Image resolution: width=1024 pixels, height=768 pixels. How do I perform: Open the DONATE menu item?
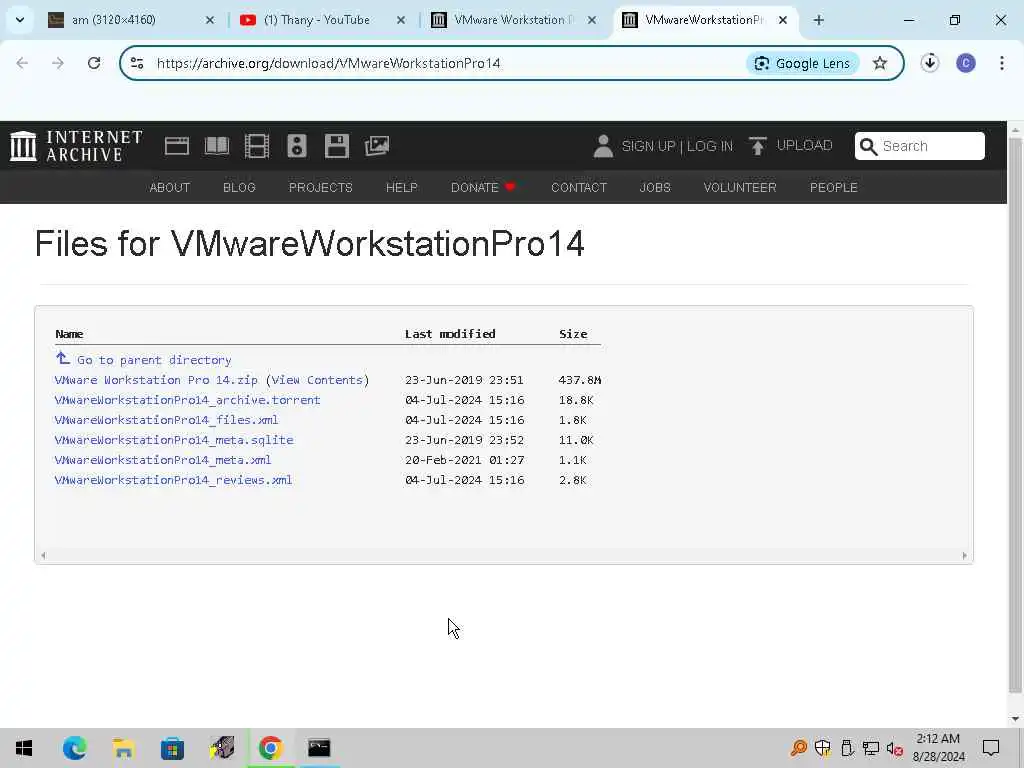[x=483, y=187]
